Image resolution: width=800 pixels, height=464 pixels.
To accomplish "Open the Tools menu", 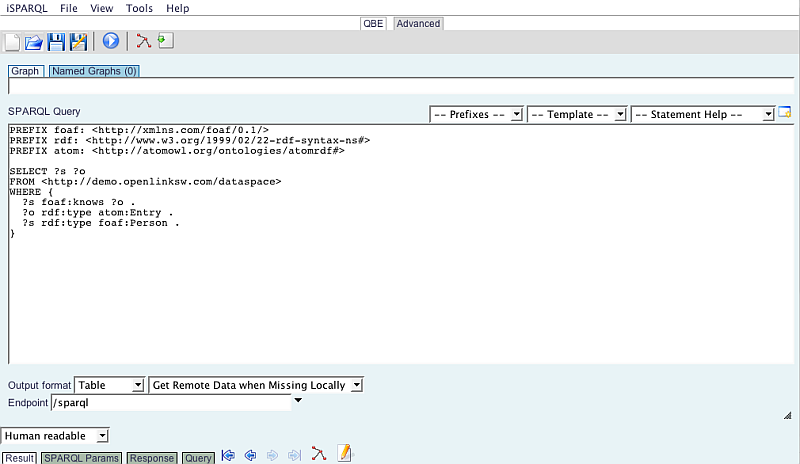I will 139,8.
